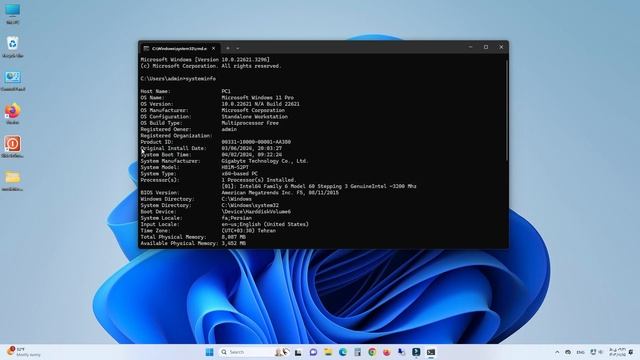This screenshot has width=640, height=360.
Task: Open the Recycle Bin desktop icon
Action: [x=13, y=47]
